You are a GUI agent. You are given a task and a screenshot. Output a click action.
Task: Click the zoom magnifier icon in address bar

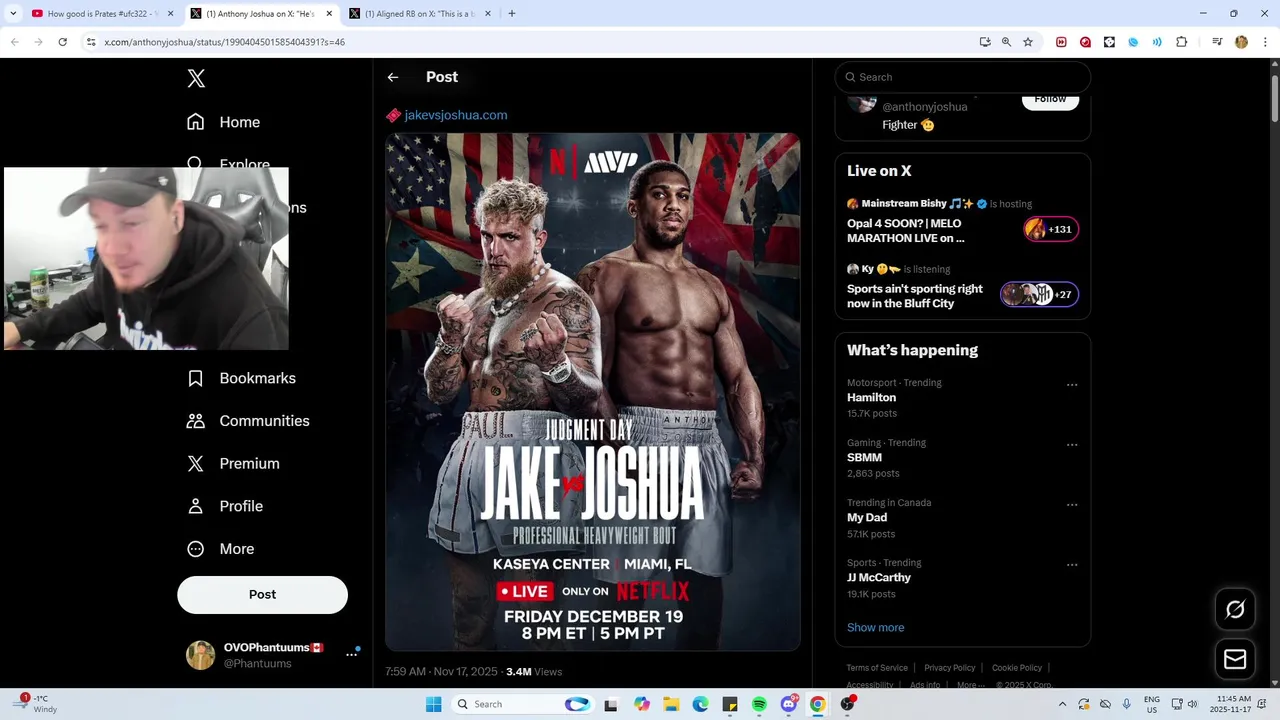tap(1006, 42)
